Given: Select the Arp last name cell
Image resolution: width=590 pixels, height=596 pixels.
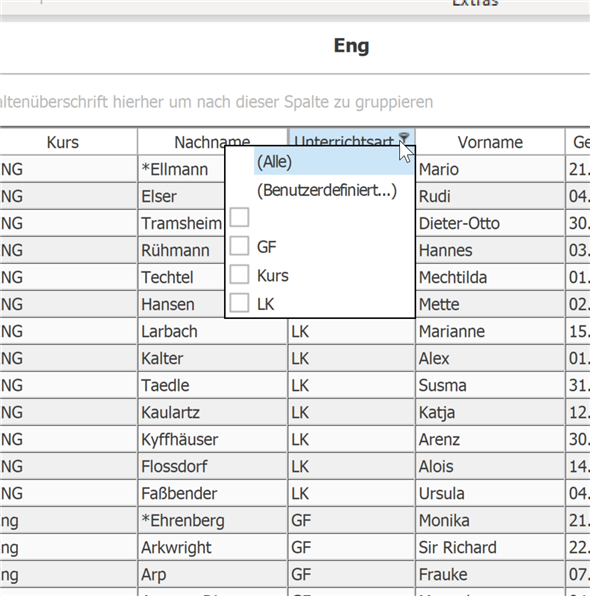Looking at the screenshot, I should pyautogui.click(x=212, y=574).
